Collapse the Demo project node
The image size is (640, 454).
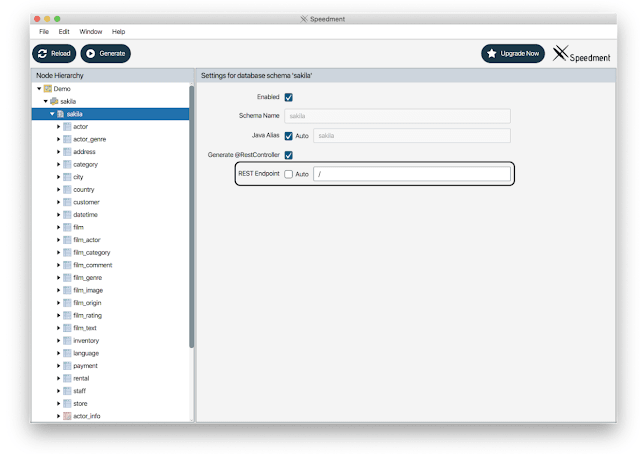pyautogui.click(x=39, y=89)
